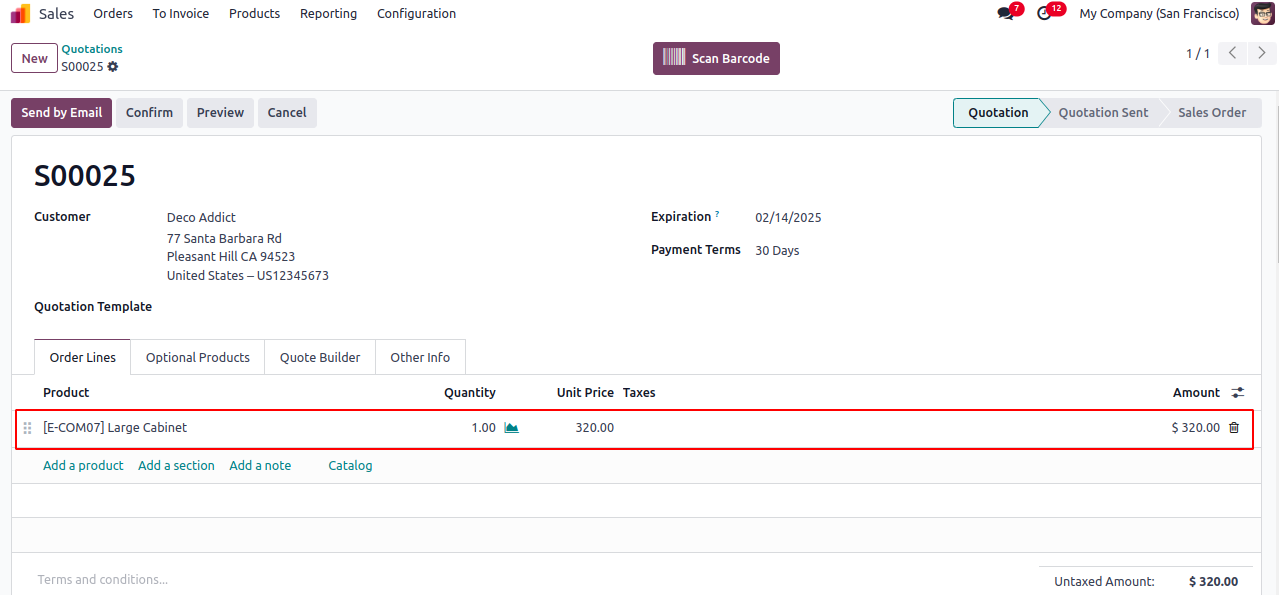Open the discuss messages icon
The image size is (1279, 595).
pyautogui.click(x=1005, y=14)
